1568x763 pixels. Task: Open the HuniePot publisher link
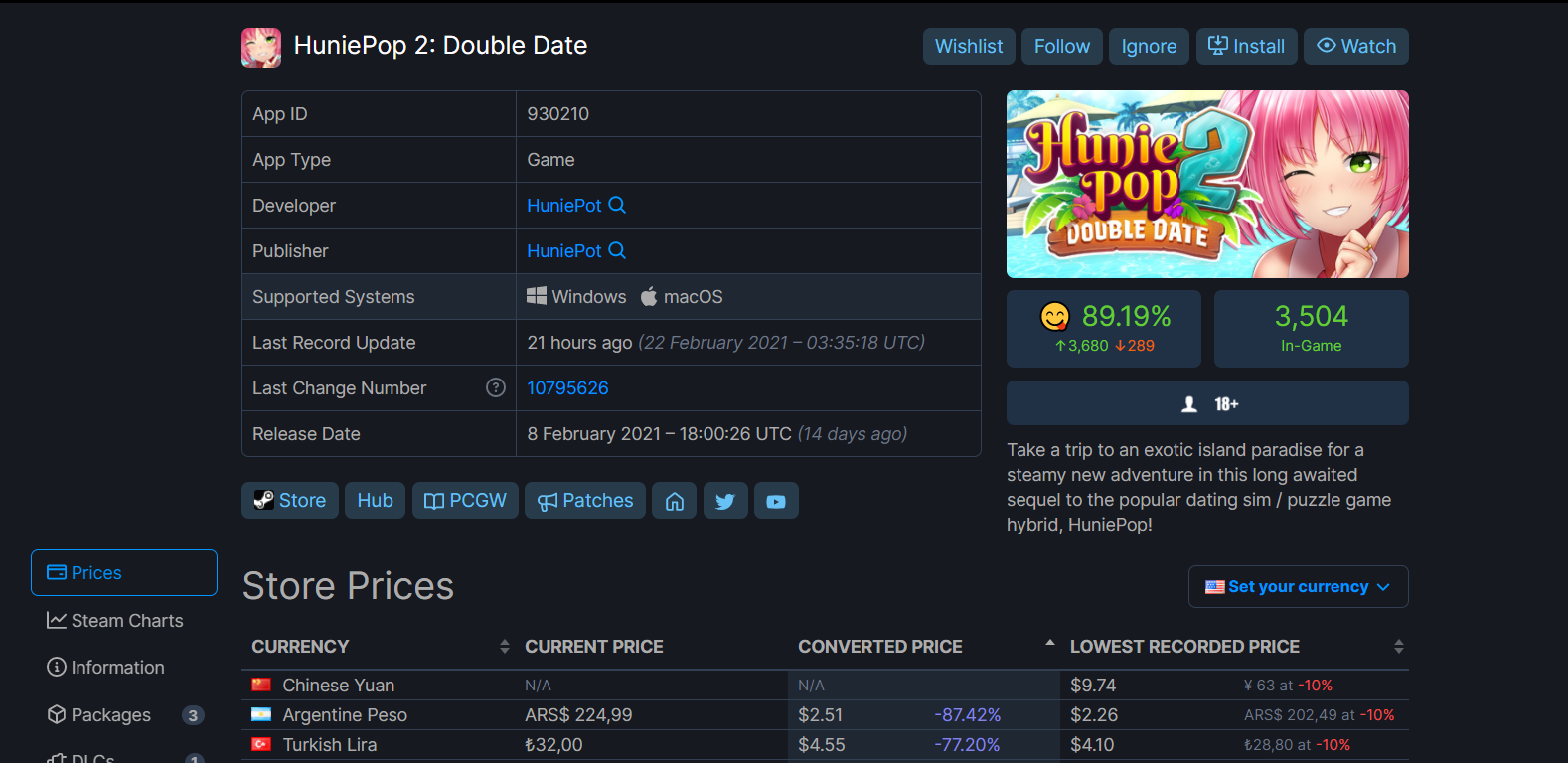point(564,251)
